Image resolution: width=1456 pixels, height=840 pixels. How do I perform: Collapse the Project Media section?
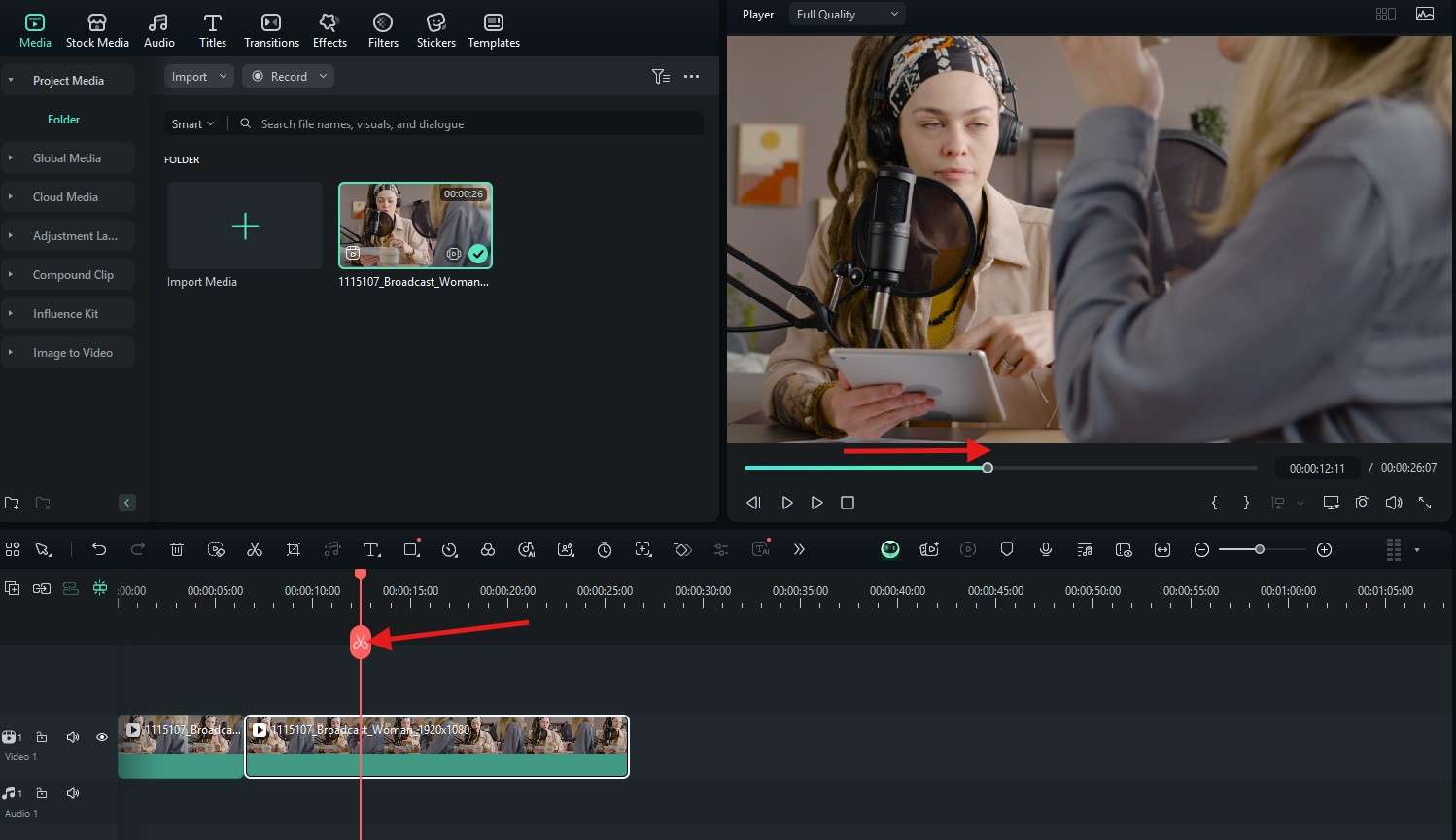click(11, 80)
